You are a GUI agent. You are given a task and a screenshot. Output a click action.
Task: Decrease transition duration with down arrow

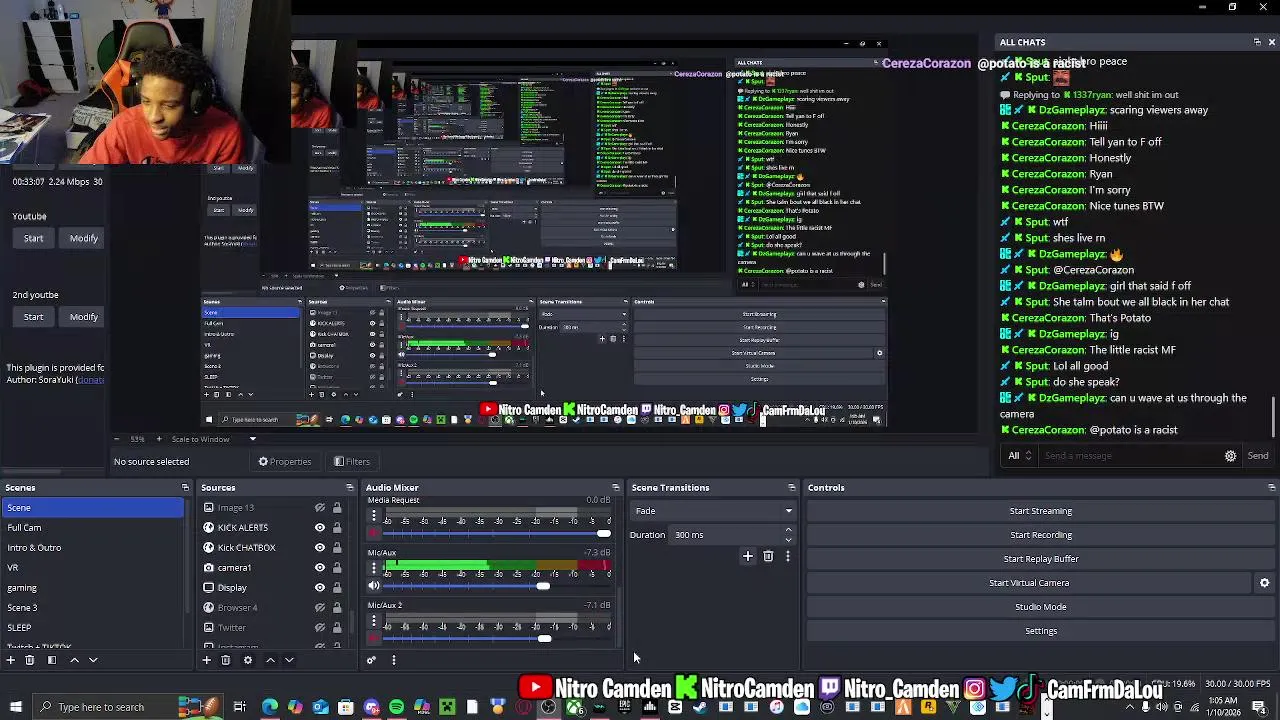(x=788, y=539)
